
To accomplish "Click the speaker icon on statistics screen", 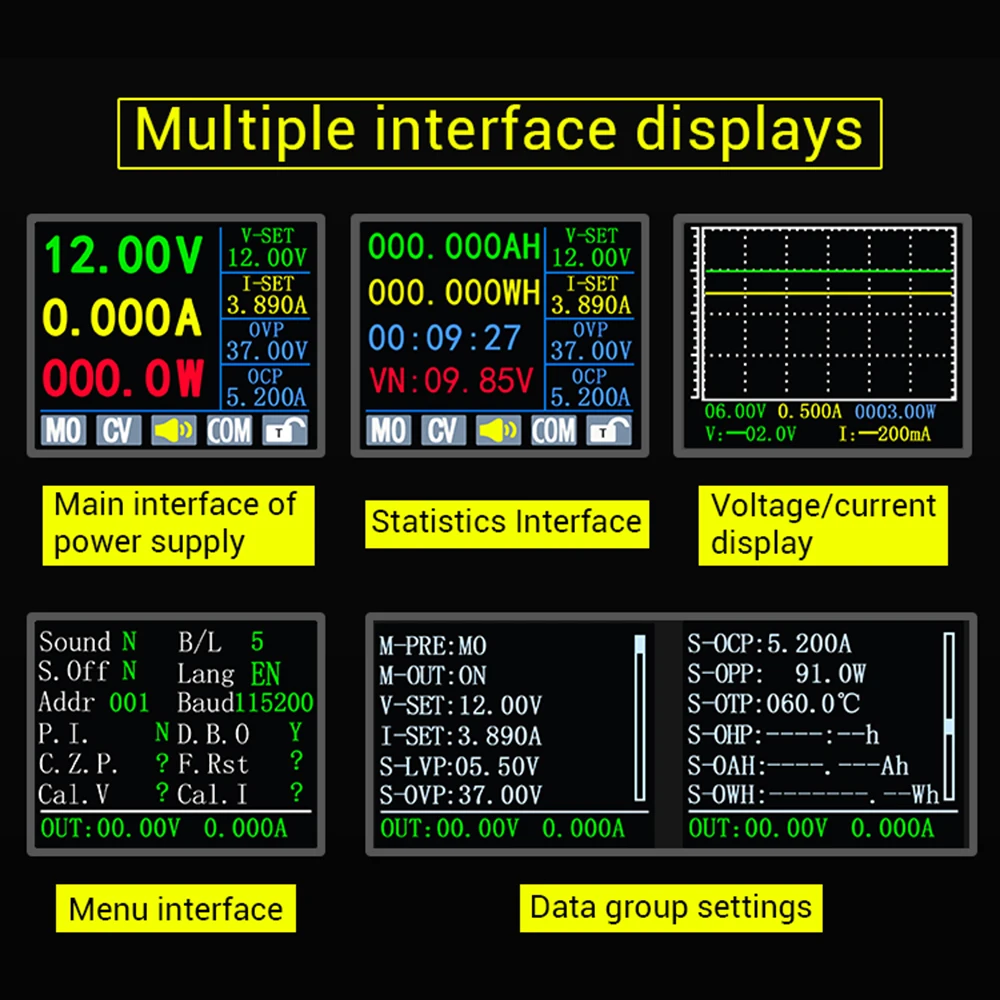I will tap(498, 430).
